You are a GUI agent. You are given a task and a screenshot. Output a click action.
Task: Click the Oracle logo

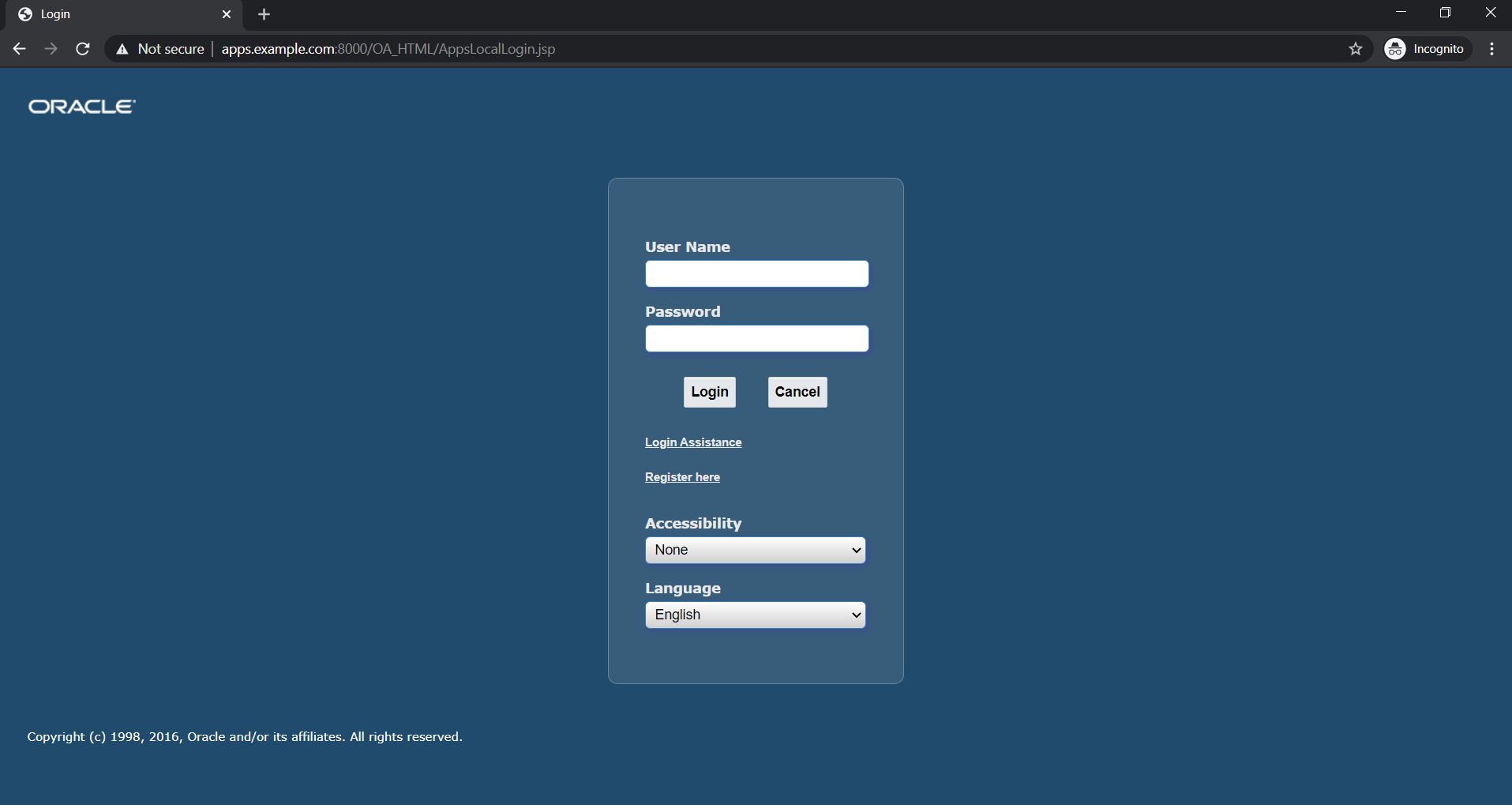coord(81,106)
